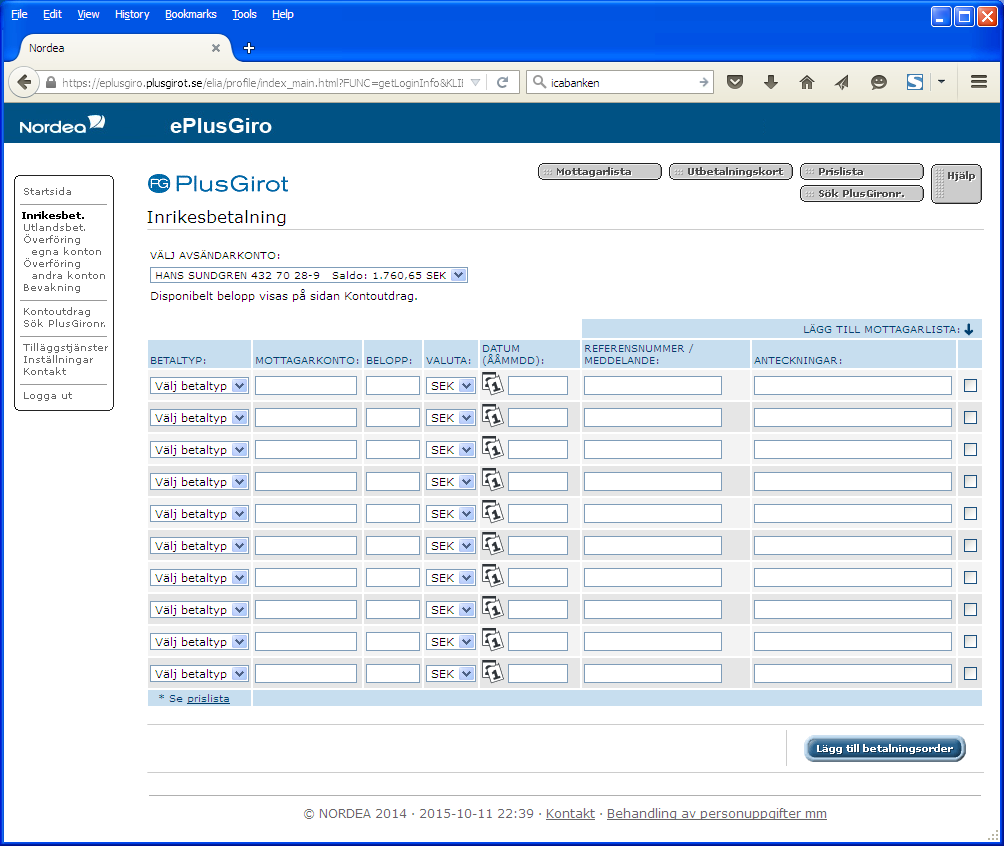The image size is (1004, 846).
Task: Tick recipient-list checkbox in second row
Action: 970,418
